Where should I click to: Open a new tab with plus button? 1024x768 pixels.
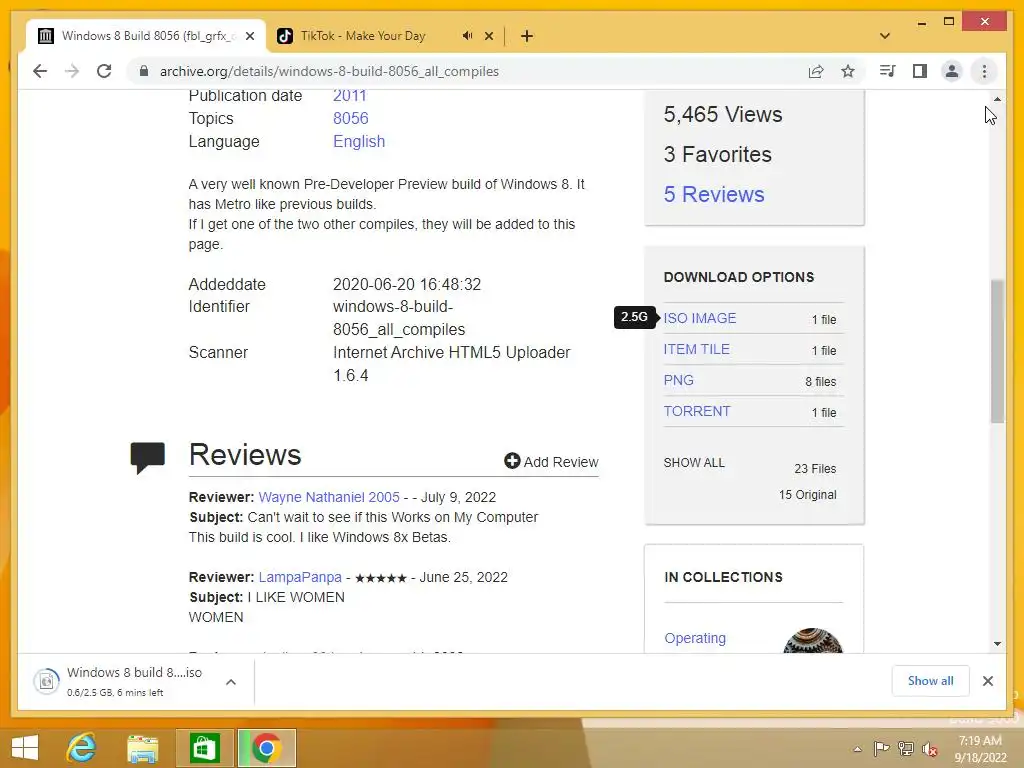tap(527, 37)
